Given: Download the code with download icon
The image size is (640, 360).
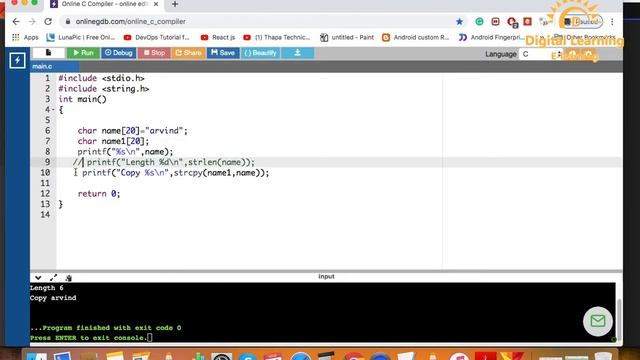Looking at the screenshot, I should 298,53.
